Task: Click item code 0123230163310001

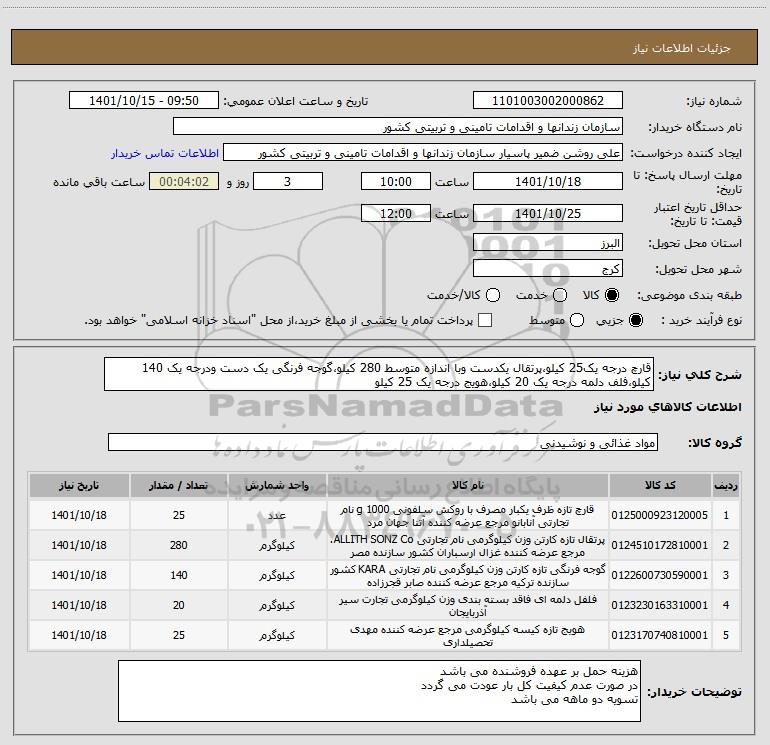Action: 660,605
